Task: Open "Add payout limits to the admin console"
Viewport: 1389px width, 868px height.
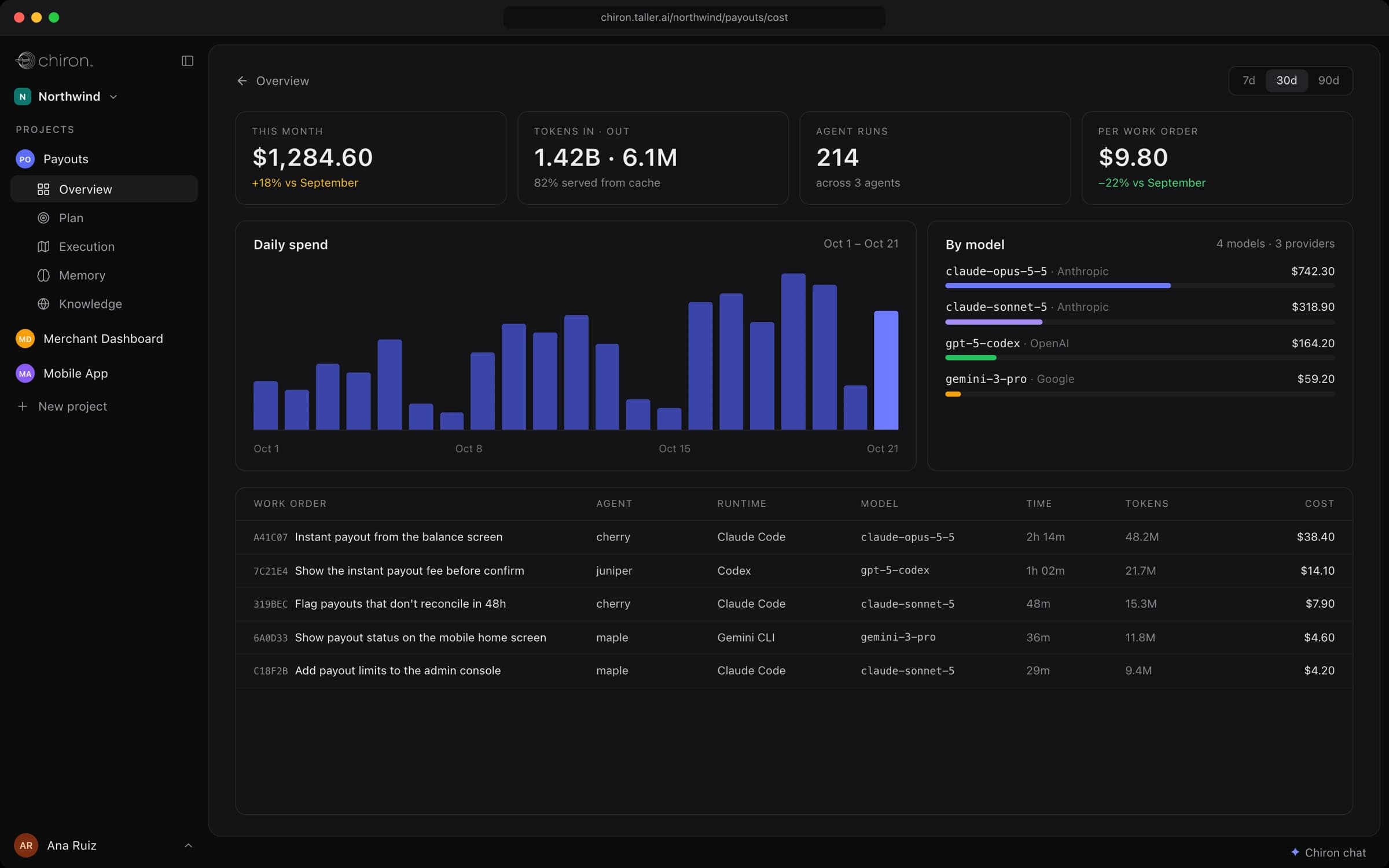Action: 398,670
